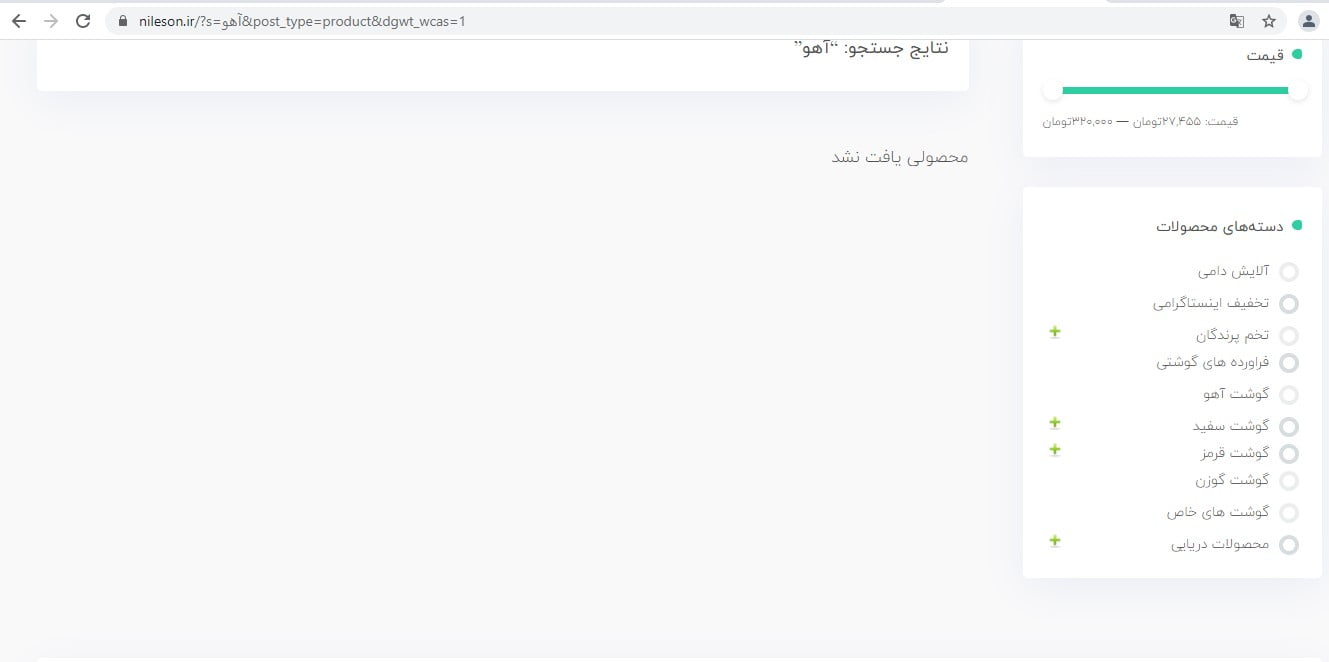Expand the گوشت قرمز plus icon
Screen dimensions: 1329x662
point(1055,450)
